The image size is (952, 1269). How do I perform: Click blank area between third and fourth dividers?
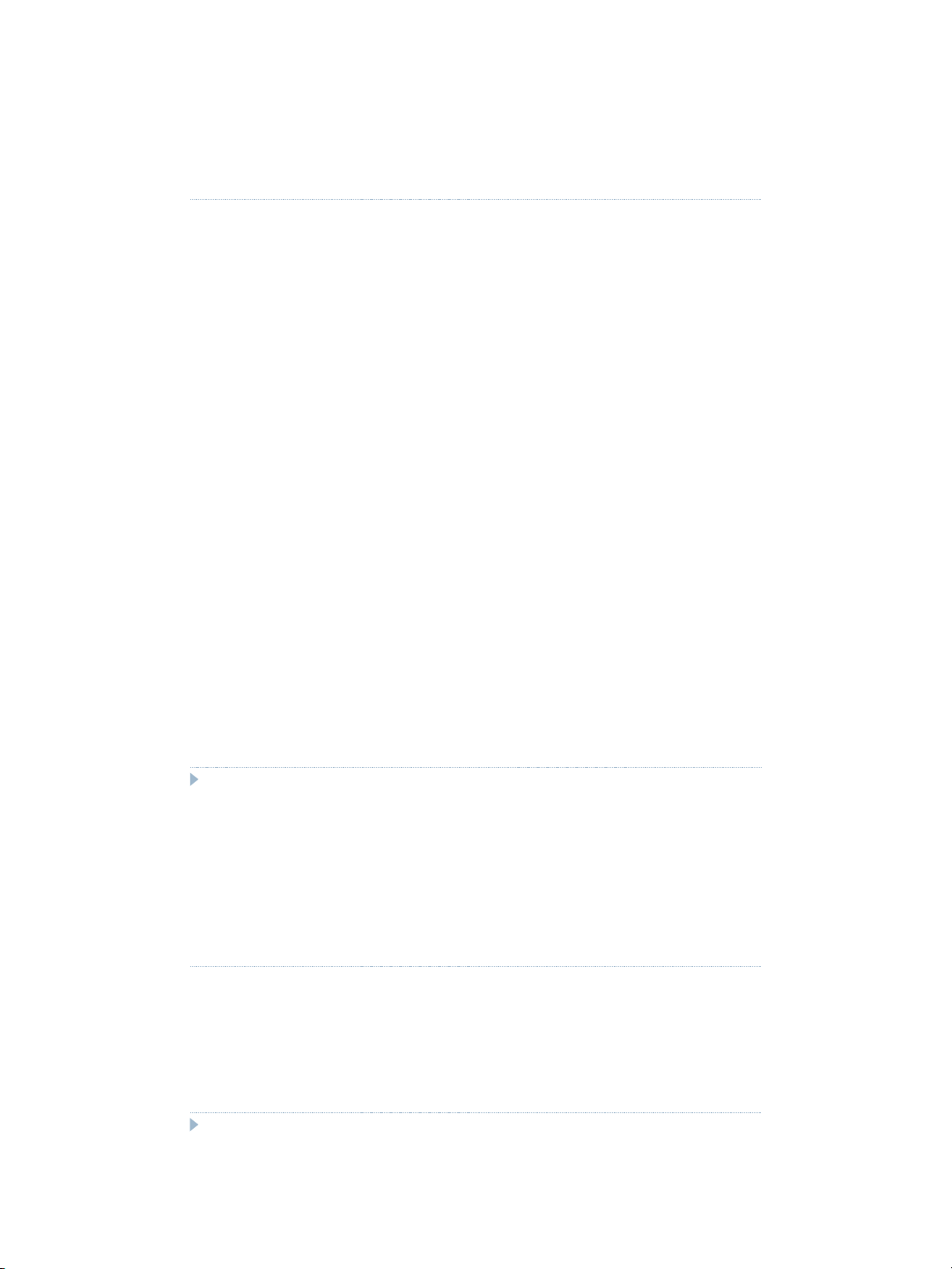coord(476,1039)
